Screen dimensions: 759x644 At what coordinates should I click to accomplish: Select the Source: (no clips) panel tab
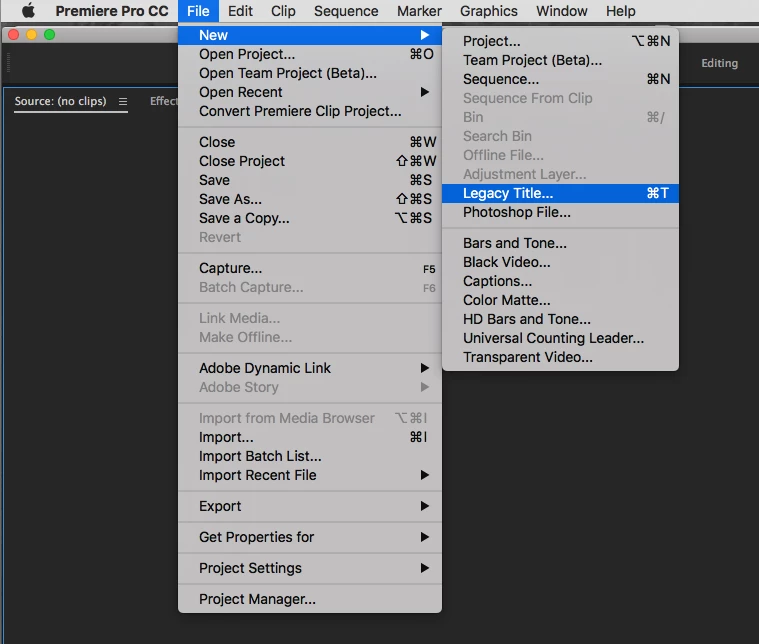coord(61,101)
